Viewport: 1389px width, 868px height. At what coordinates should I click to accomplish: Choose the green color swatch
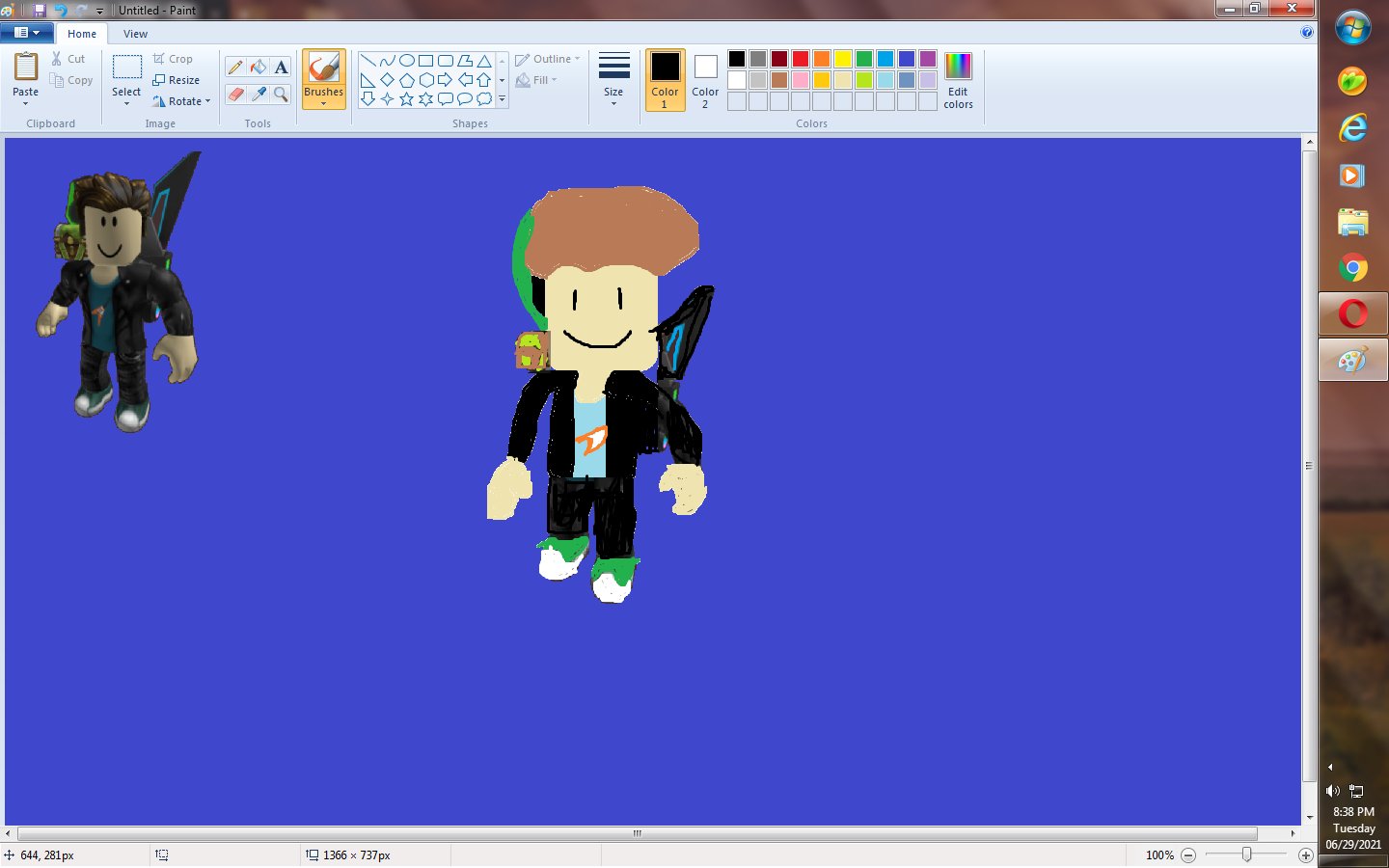point(864,59)
